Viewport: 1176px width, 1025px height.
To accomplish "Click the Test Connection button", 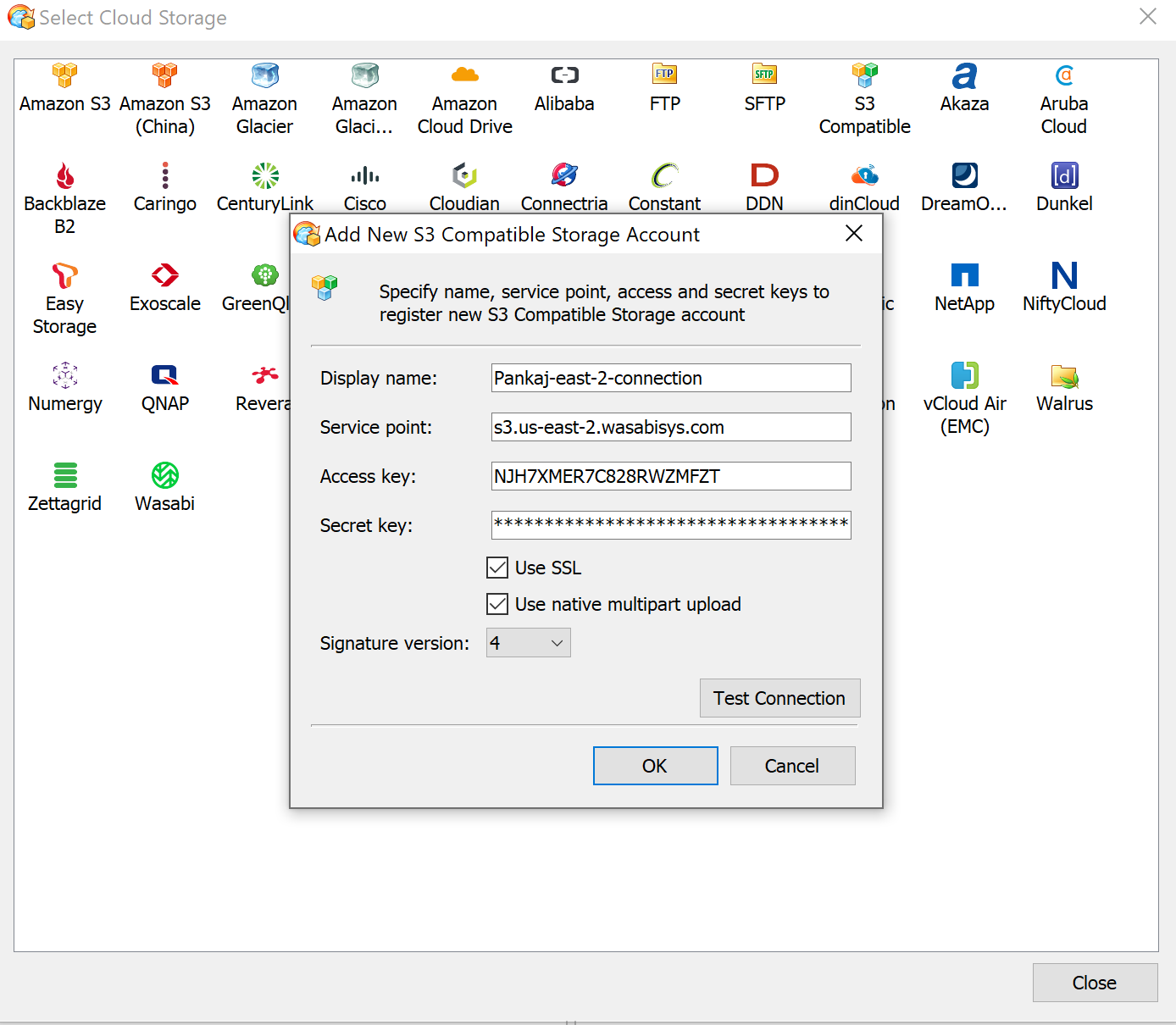I will point(780,698).
